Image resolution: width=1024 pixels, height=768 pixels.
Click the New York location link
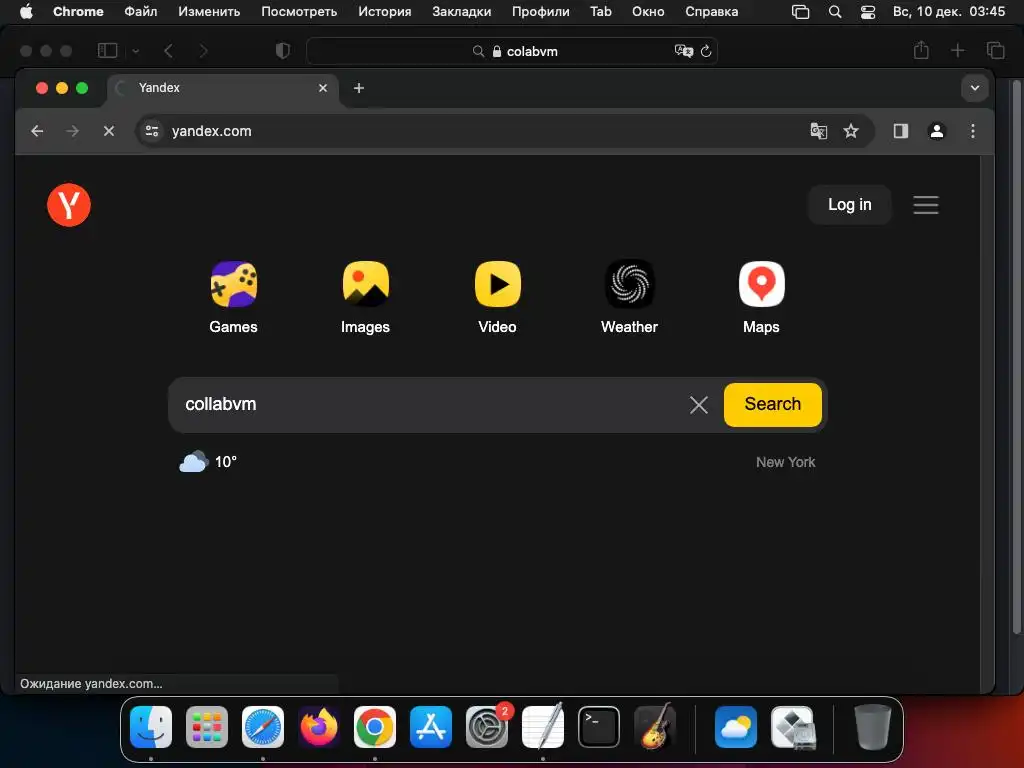click(785, 462)
